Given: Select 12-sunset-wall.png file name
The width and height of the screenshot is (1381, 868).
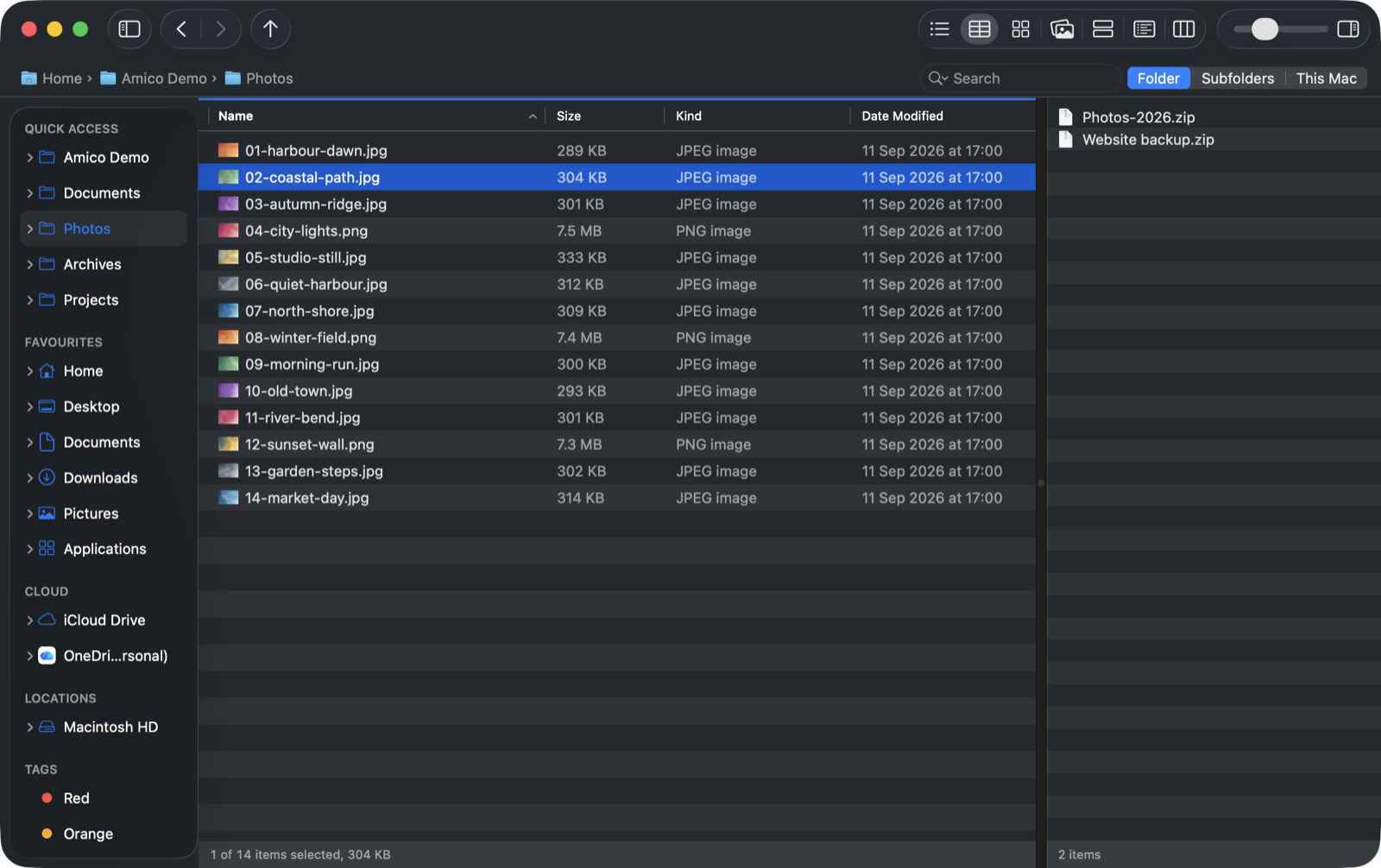Looking at the screenshot, I should 310,444.
